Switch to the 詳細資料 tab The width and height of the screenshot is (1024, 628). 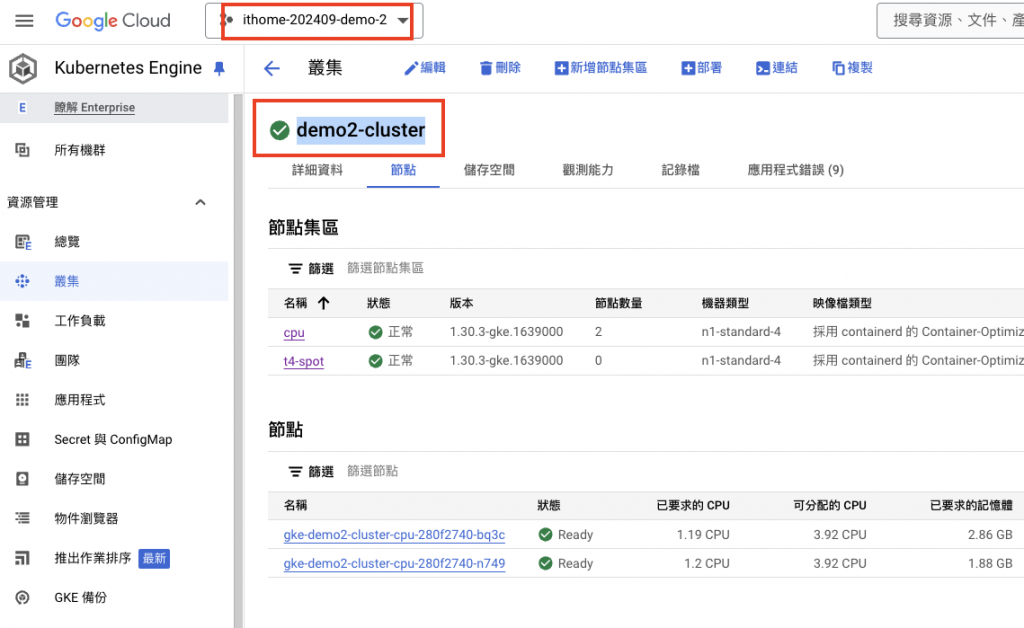(x=317, y=170)
